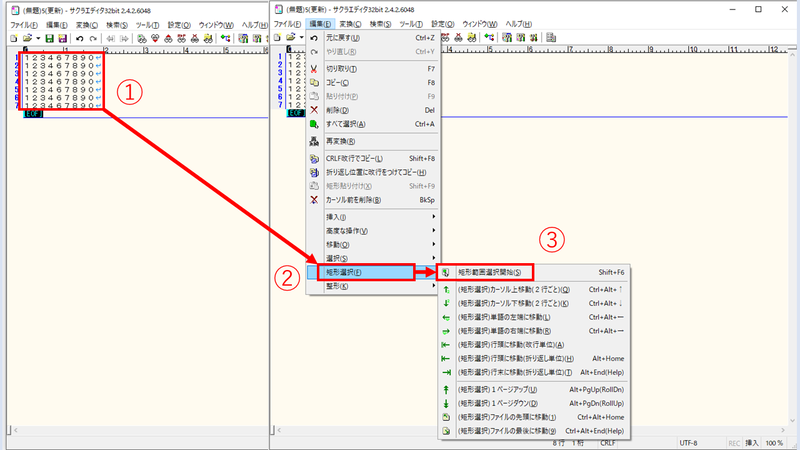Click Clear search mark icon in left window
Viewport: 800px width, 450px height.
pos(194,38)
